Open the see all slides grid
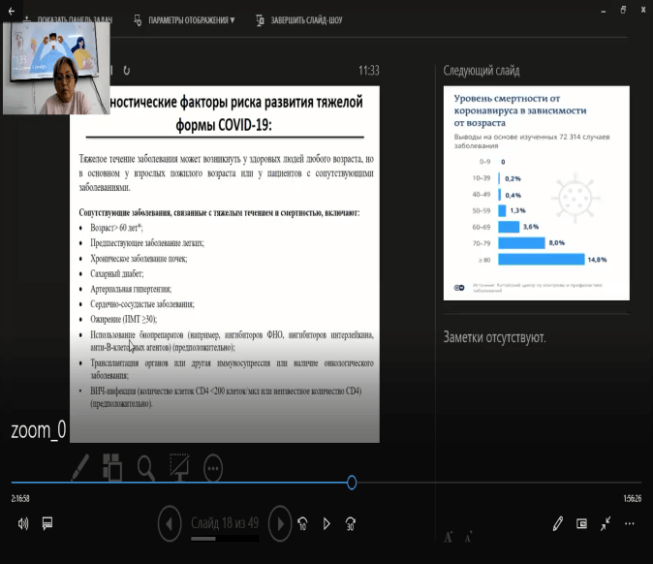Viewport: 653px width, 564px height. 112,465
